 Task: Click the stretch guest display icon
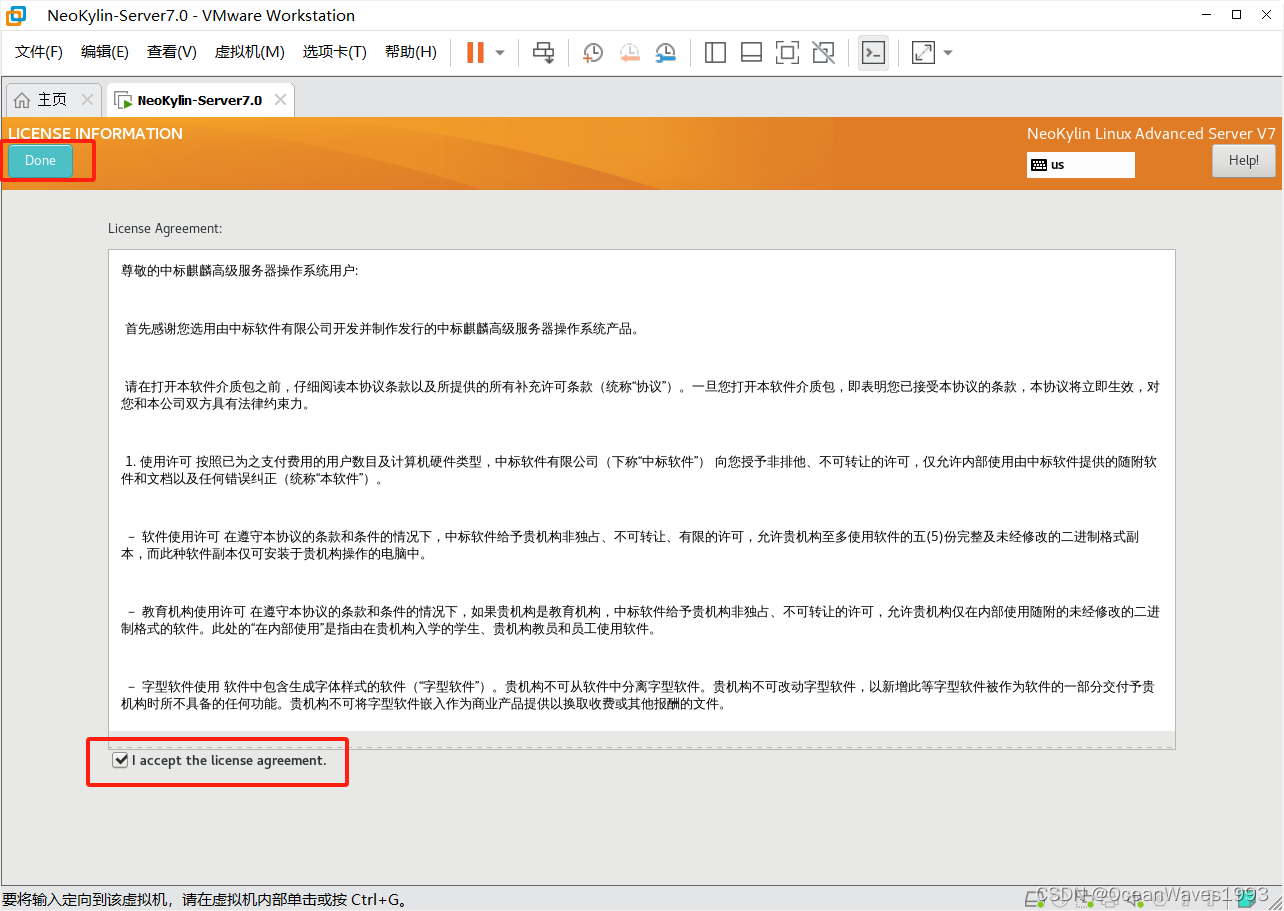[923, 52]
